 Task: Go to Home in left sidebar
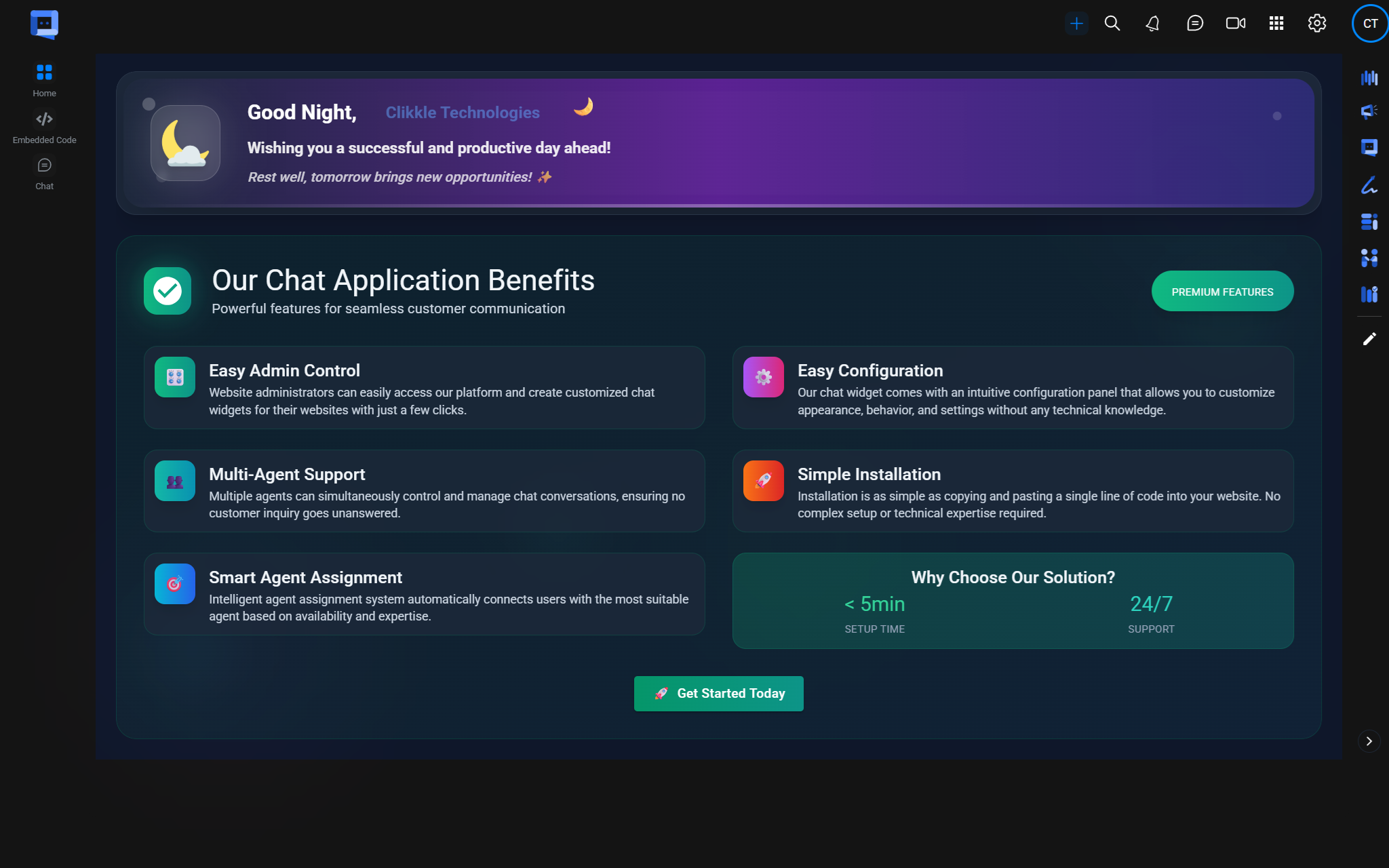pos(44,79)
